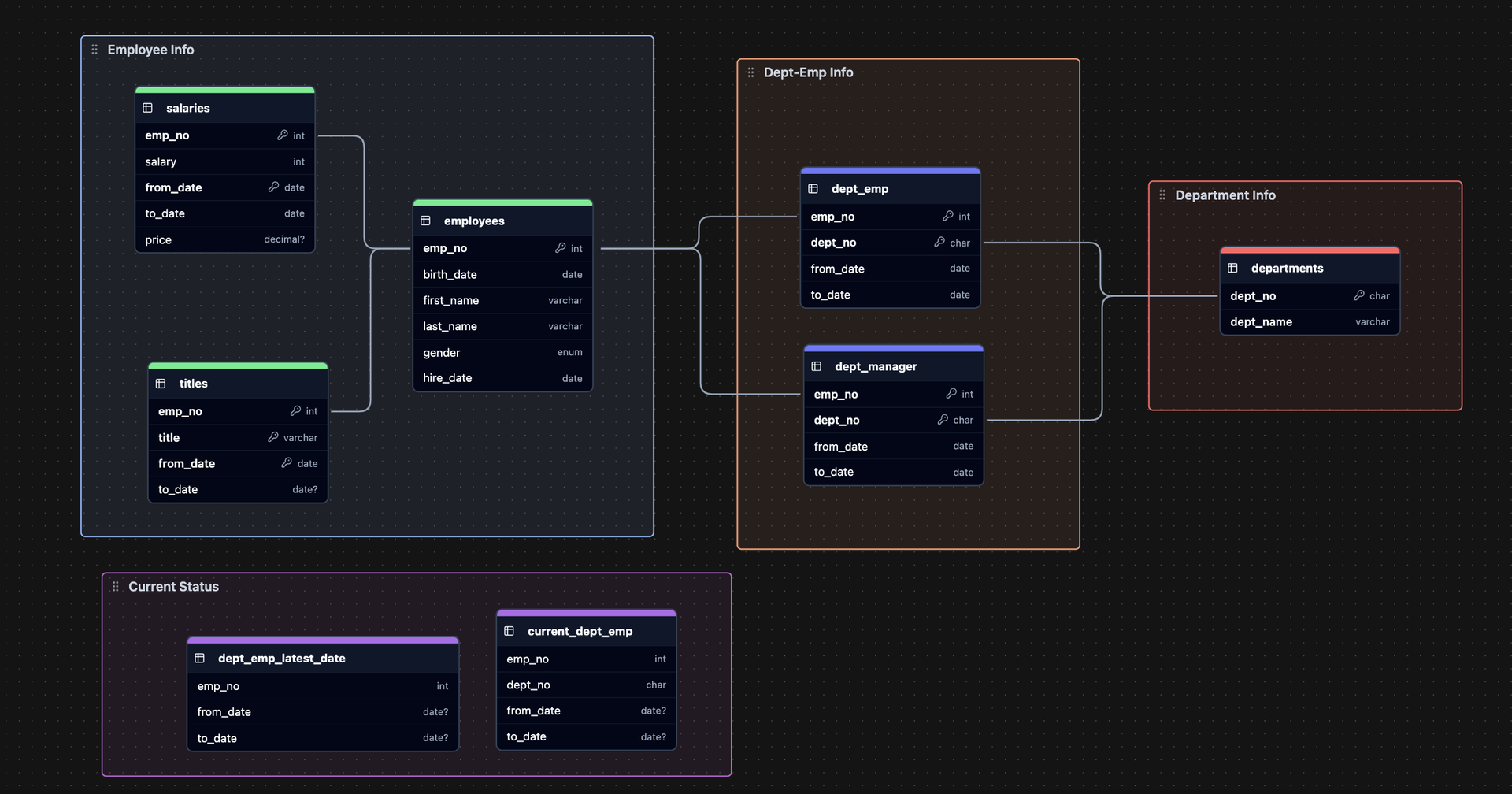Select the last_name field in employees

[502, 326]
